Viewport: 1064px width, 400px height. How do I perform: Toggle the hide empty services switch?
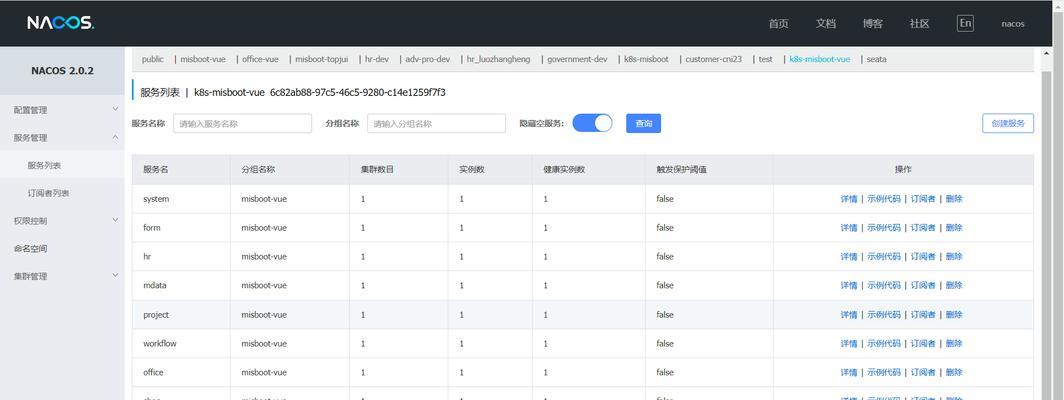point(592,123)
